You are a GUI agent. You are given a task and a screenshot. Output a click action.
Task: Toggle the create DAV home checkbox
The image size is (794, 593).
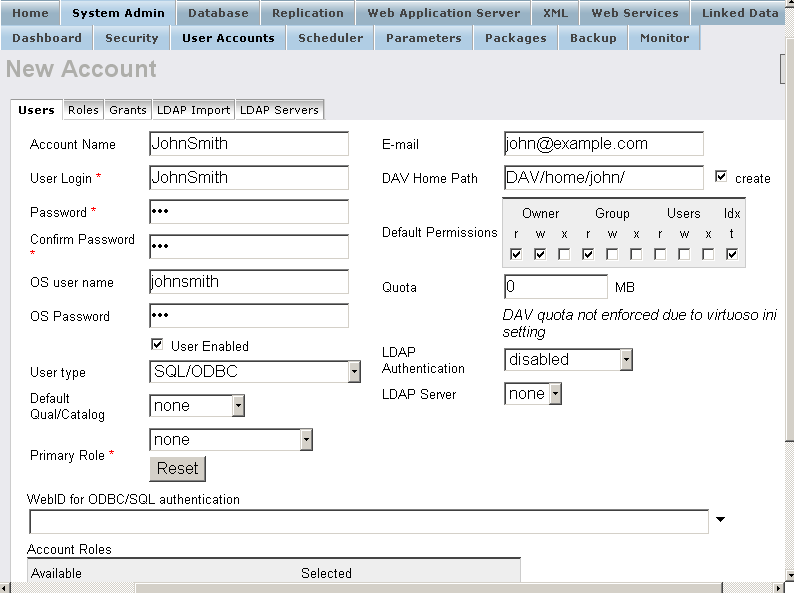coord(721,176)
